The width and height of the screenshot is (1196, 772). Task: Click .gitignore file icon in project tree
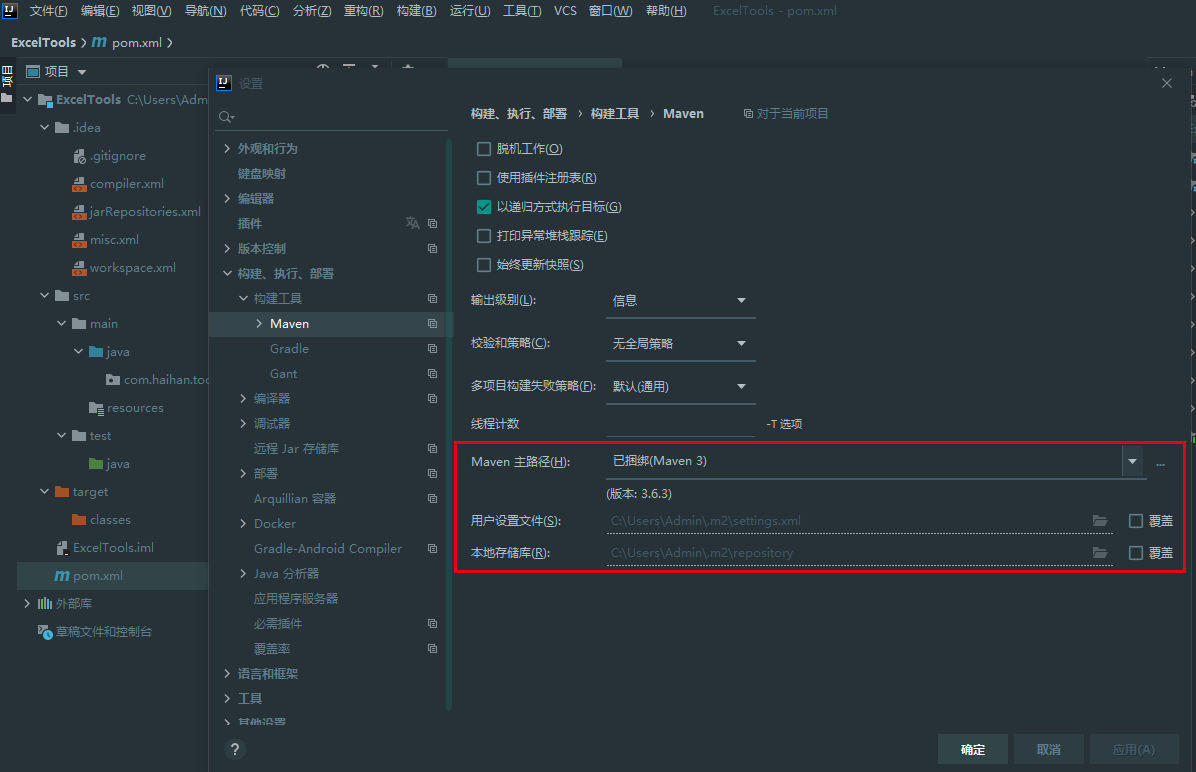click(x=79, y=156)
